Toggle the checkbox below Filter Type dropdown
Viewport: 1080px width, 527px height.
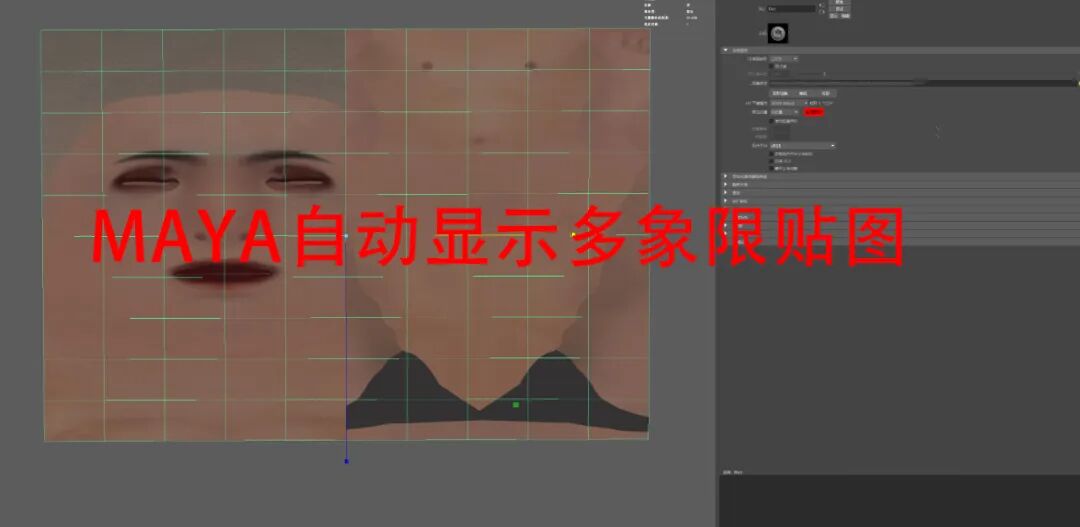pyautogui.click(x=771, y=66)
